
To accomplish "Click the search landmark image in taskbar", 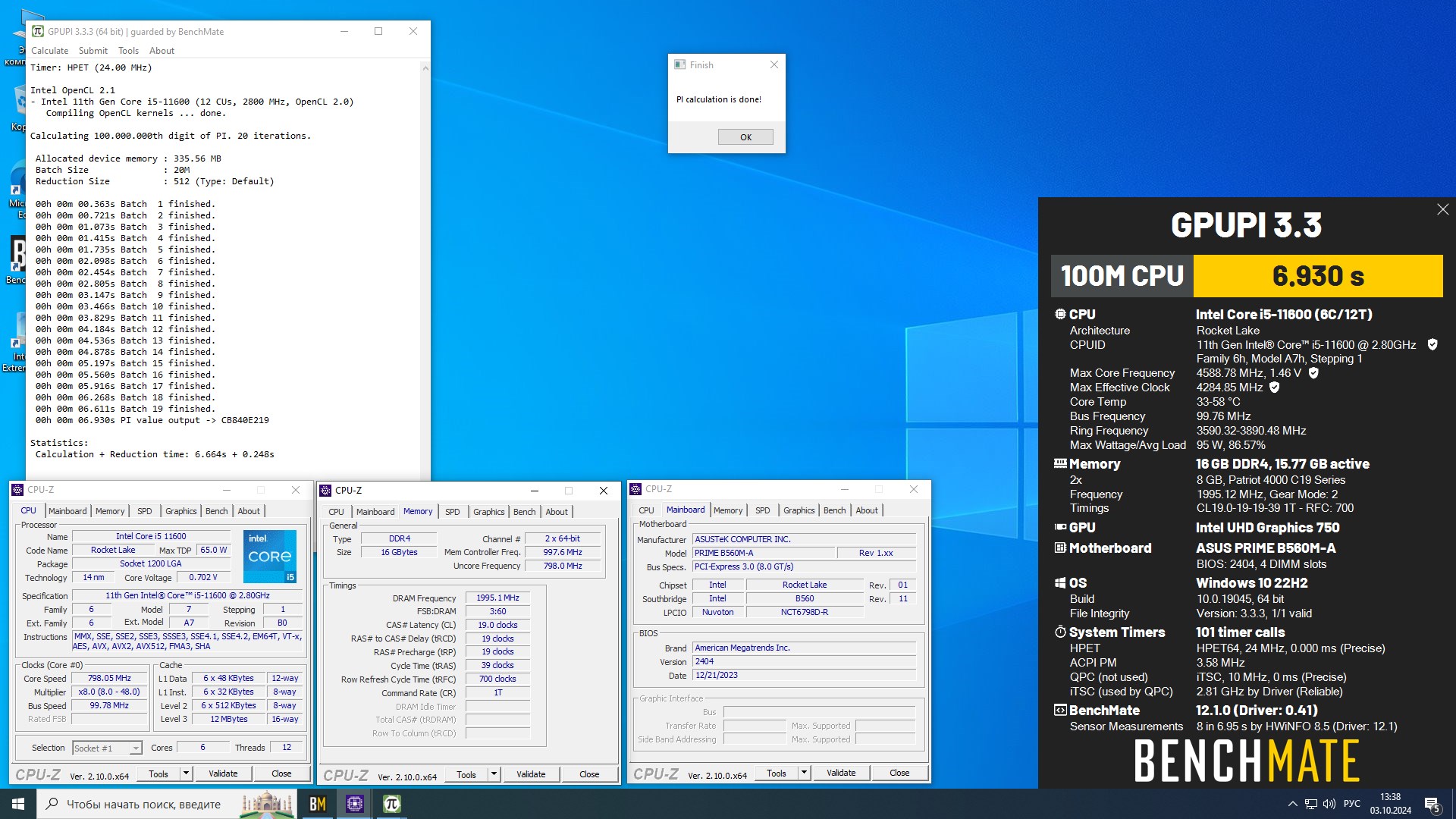I will click(267, 804).
